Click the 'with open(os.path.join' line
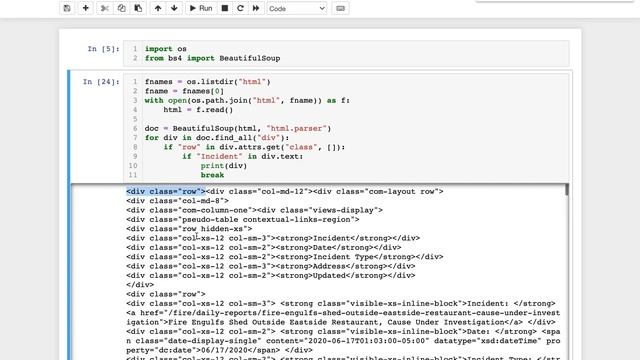Screen dimensions: 640x360 point(247,100)
